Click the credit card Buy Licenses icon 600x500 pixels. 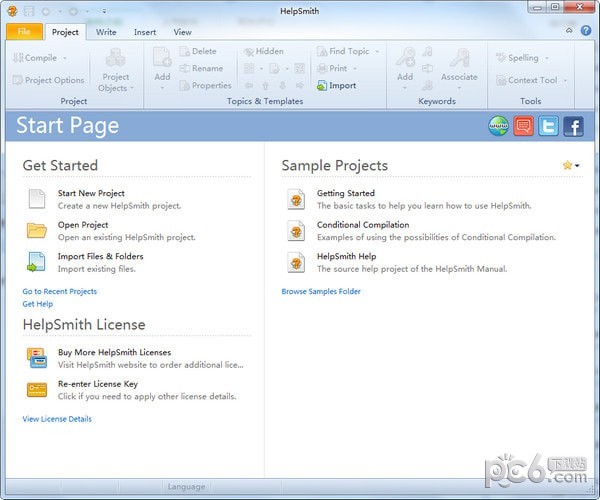pos(37,358)
